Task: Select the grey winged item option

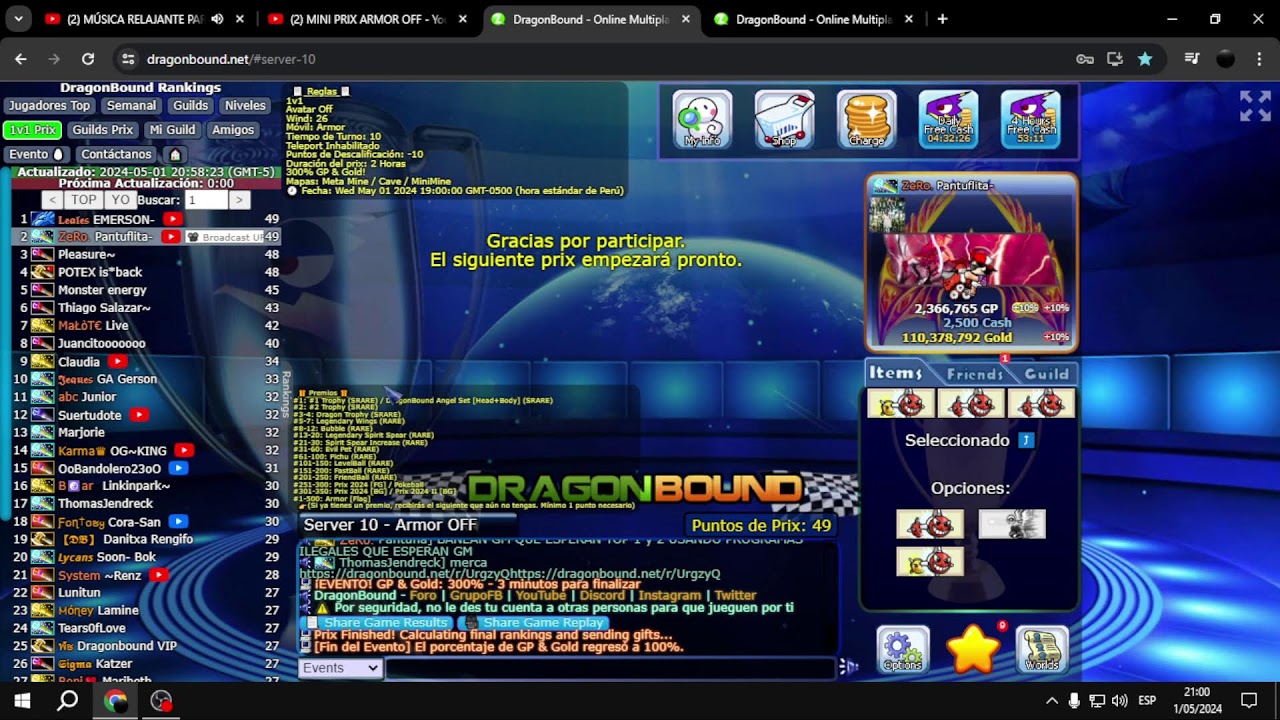Action: pos(1012,524)
